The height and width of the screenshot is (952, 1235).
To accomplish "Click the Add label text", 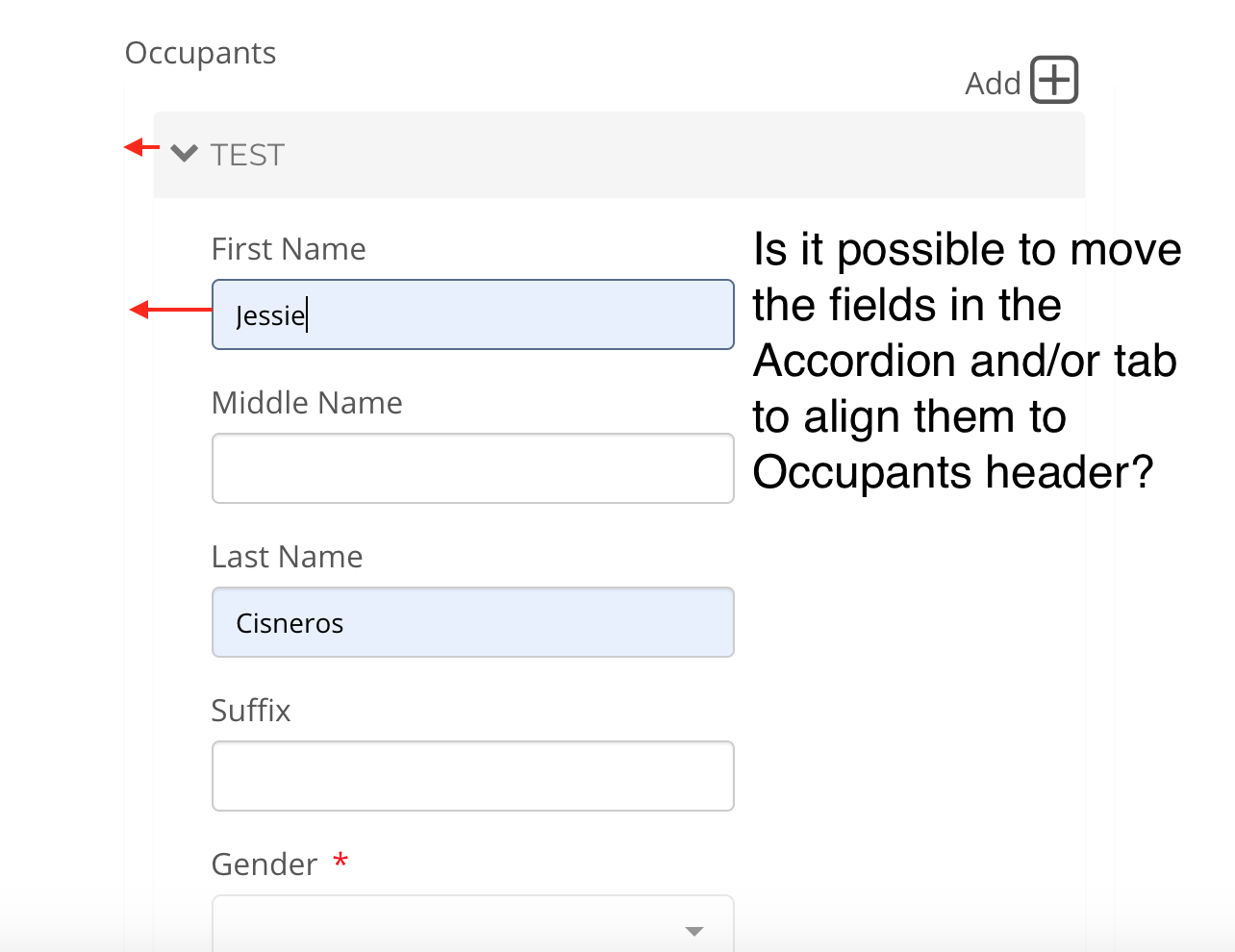I will click(993, 84).
